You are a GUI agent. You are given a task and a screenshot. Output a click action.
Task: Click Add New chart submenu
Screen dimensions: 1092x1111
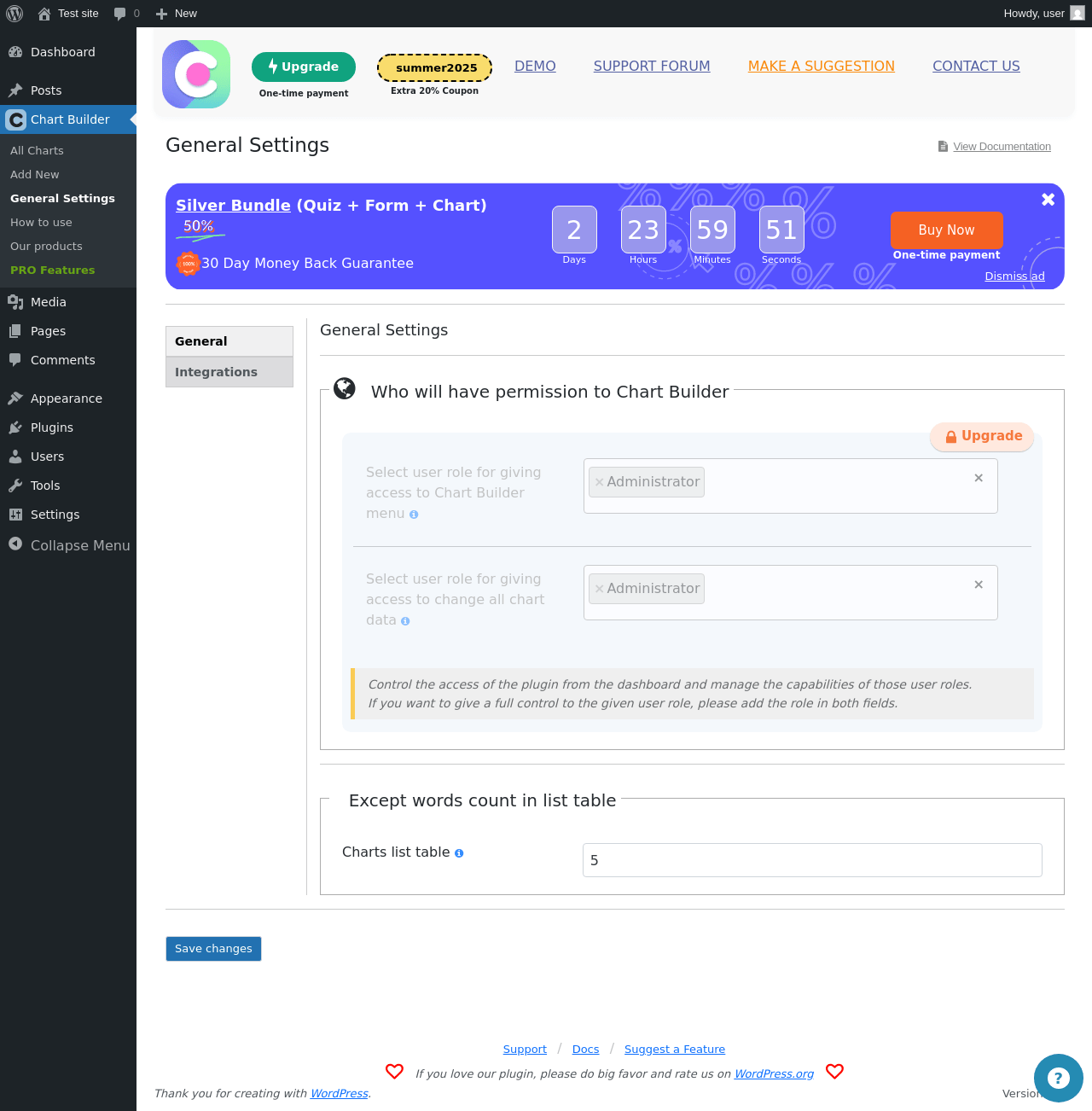pyautogui.click(x=35, y=174)
